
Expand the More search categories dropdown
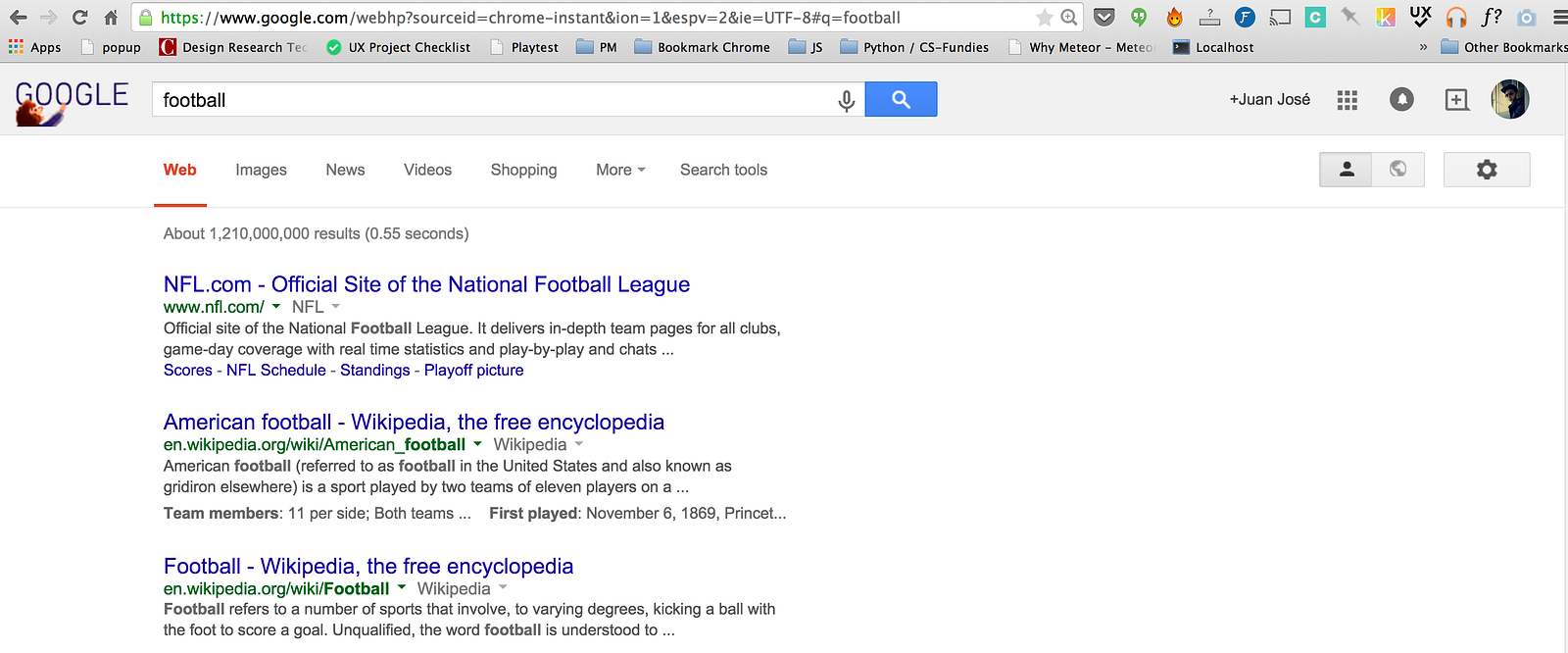coord(620,170)
